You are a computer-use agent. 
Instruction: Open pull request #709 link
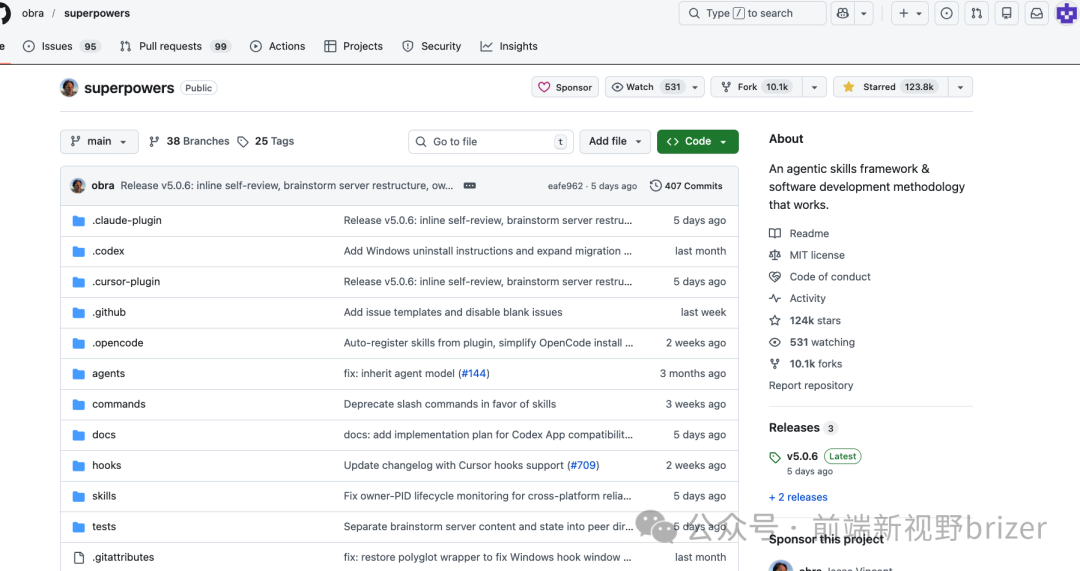[583, 466]
